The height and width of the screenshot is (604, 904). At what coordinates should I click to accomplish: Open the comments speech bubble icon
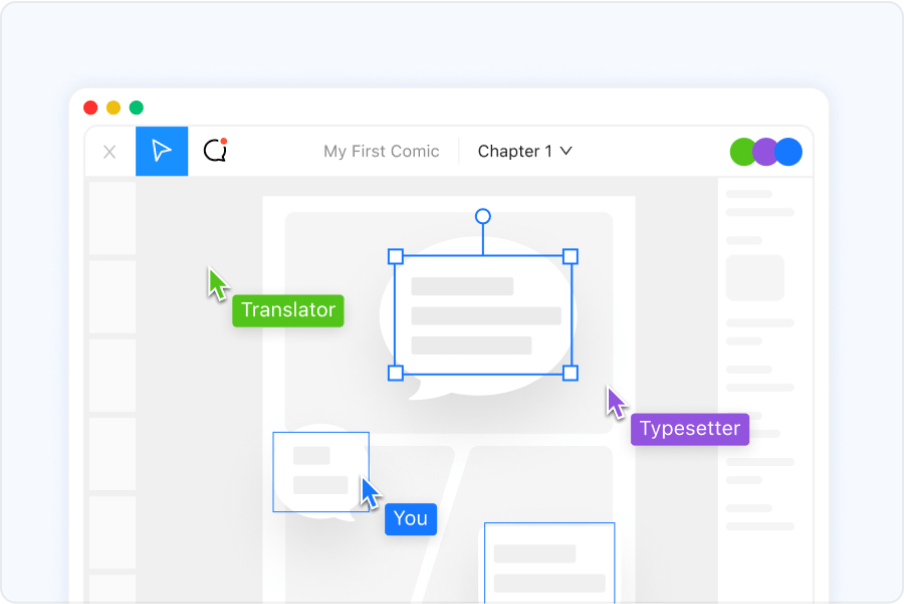tap(215, 151)
